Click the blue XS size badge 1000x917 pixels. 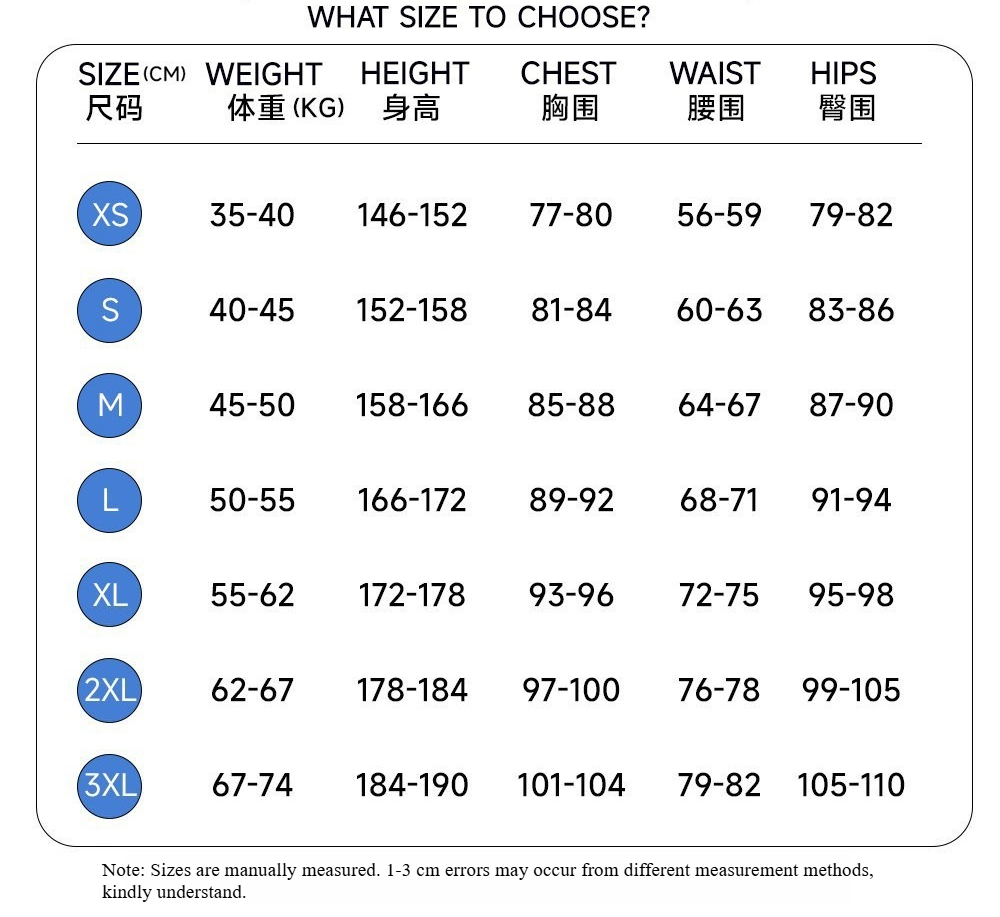pos(109,214)
